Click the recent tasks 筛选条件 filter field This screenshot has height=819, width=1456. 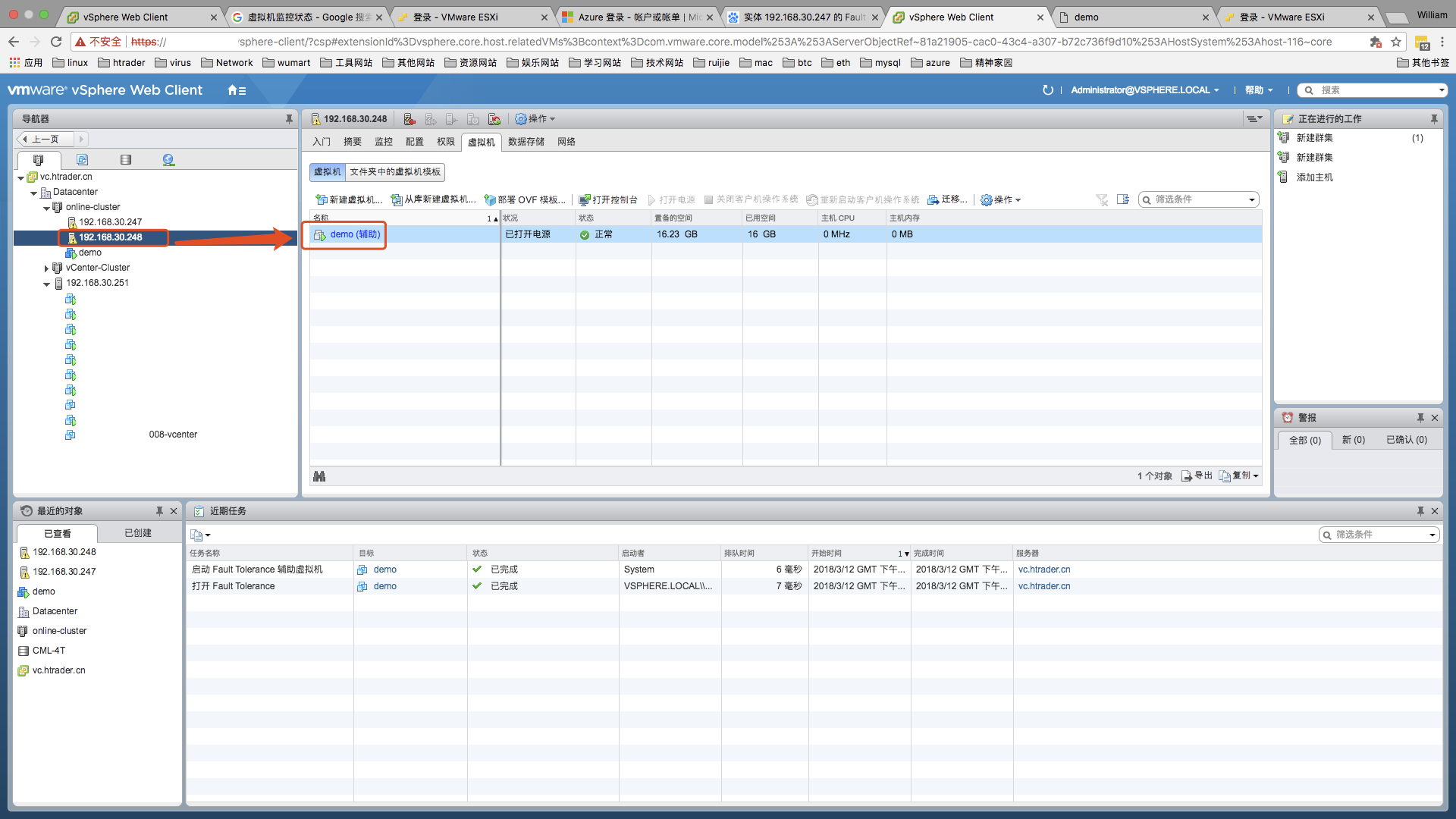tap(1380, 535)
